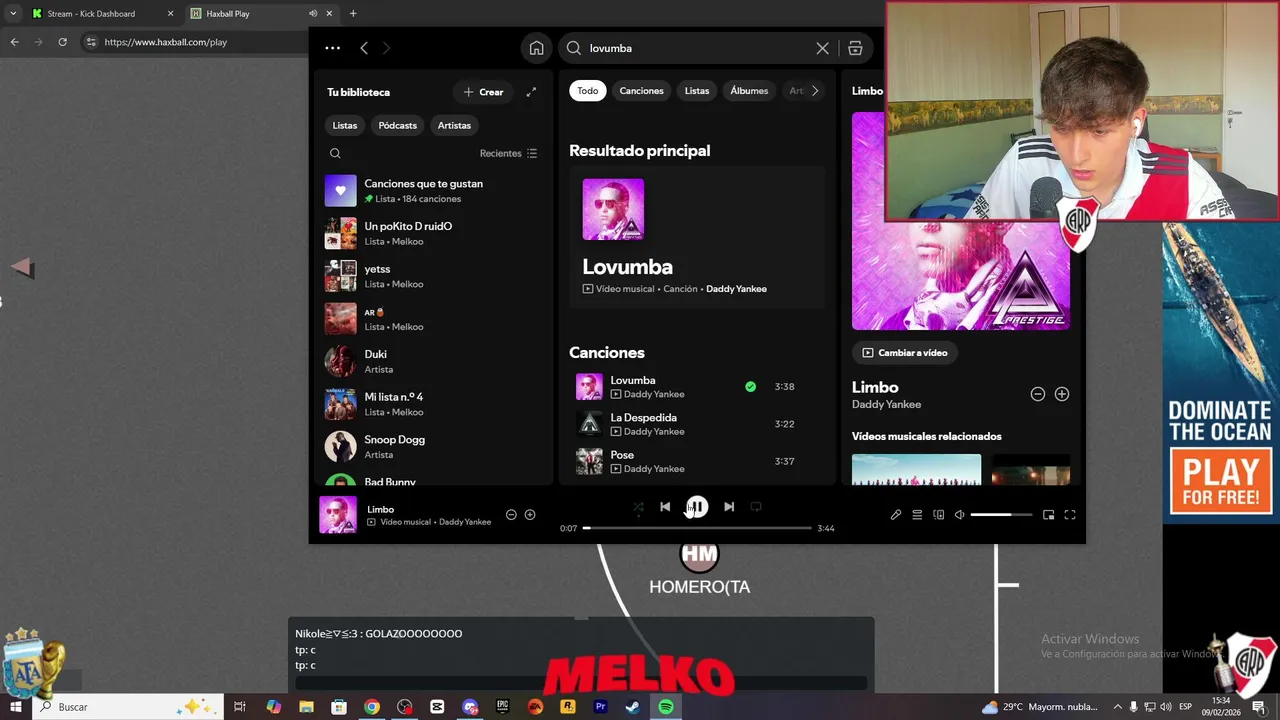Open Mi lista n.º 4 playlist
This screenshot has width=1280, height=720.
click(x=434, y=404)
